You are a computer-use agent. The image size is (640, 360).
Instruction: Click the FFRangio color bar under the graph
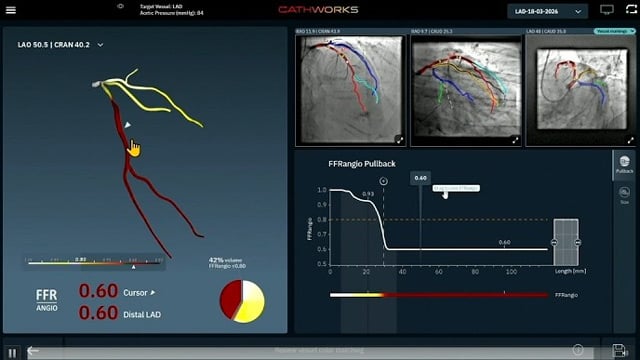439,295
